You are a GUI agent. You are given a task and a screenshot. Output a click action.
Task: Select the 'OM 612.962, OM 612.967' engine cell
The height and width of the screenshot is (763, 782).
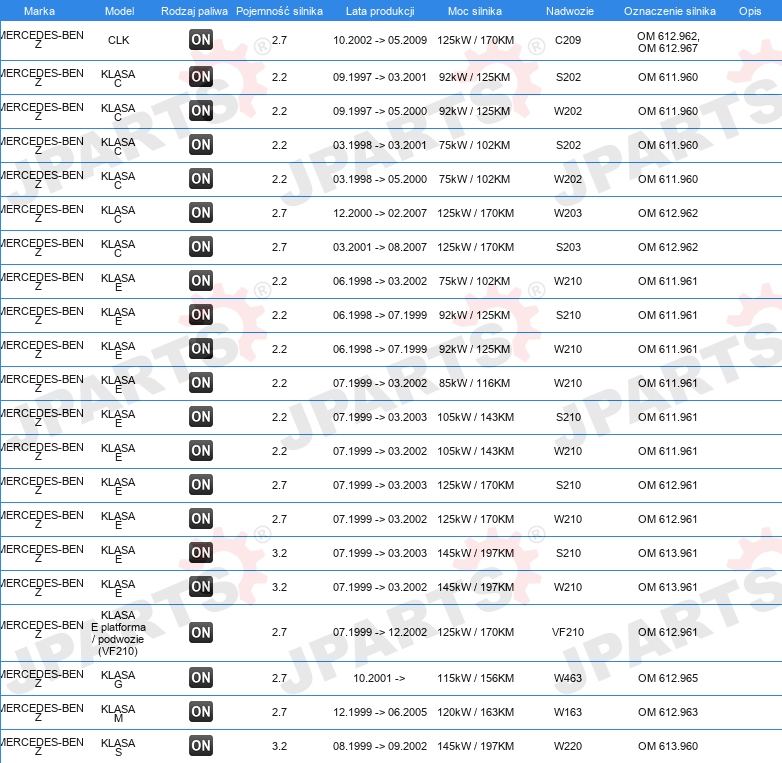[x=668, y=42]
